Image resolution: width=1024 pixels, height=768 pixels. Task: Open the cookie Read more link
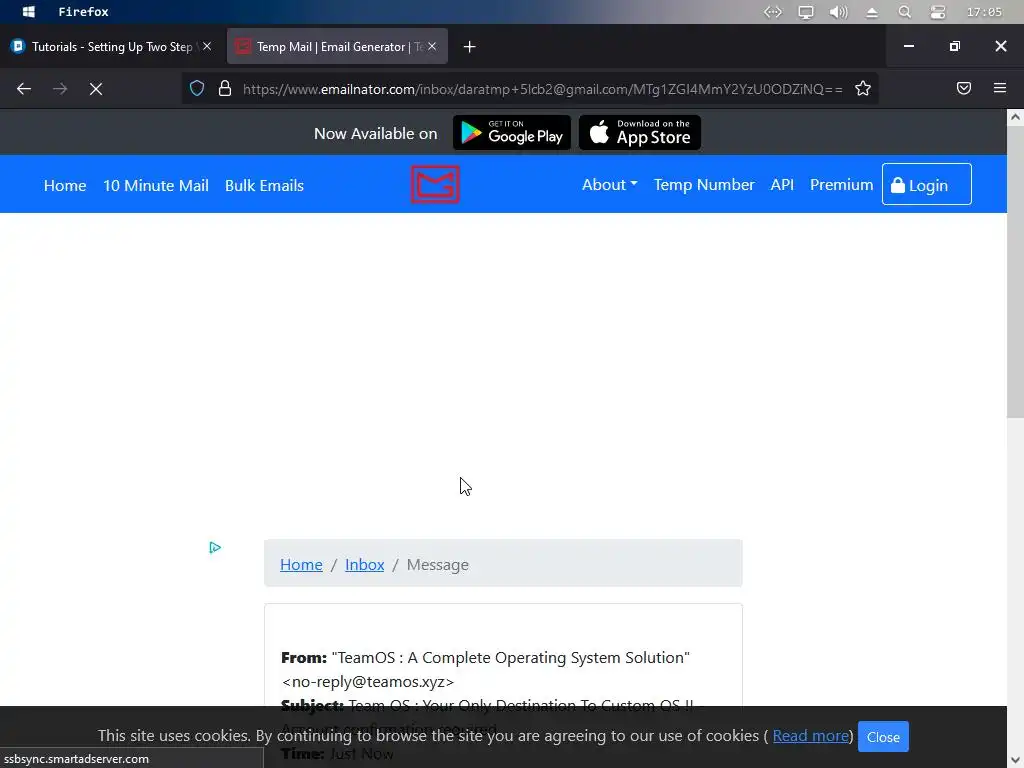click(810, 736)
